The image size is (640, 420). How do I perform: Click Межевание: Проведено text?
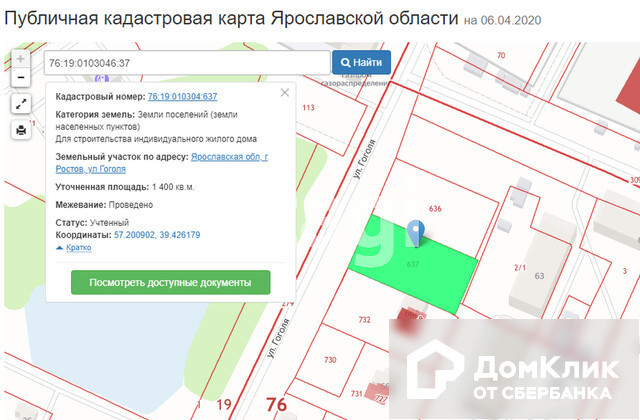click(x=104, y=205)
